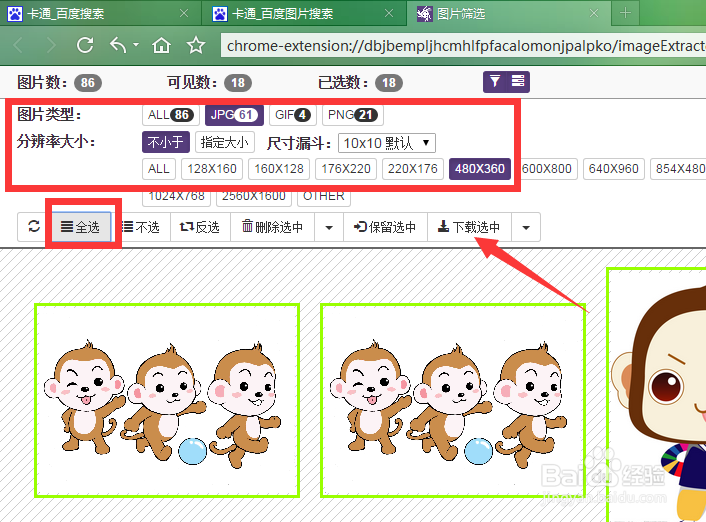706x522 pixels.
Task: Filter image type ALL 86
Action: click(171, 115)
